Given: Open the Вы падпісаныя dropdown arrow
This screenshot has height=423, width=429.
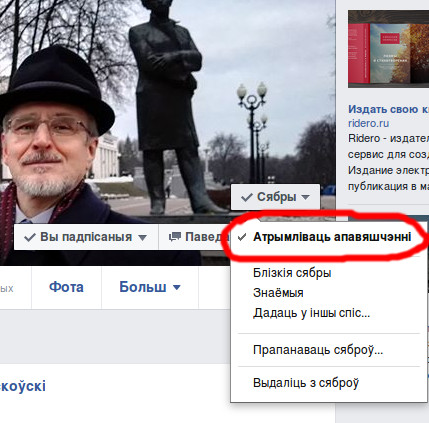Looking at the screenshot, I should tap(143, 238).
